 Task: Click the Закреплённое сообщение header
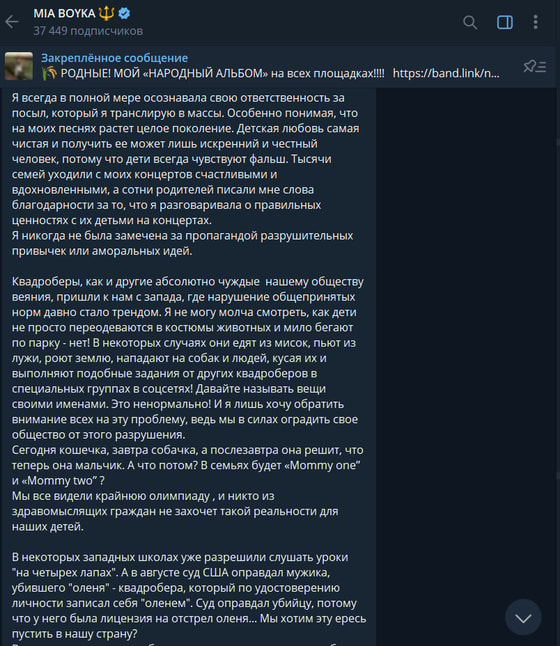click(115, 58)
